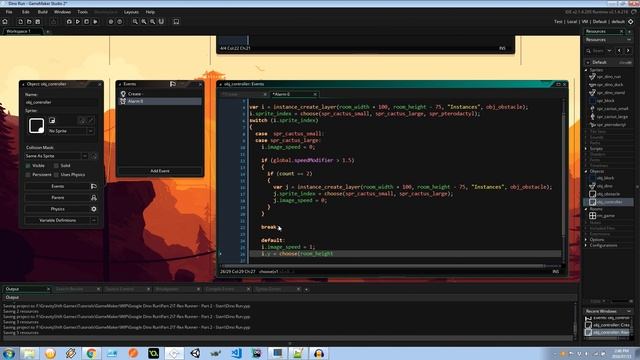Select spr_dino_run in resource tree
The image size is (640, 360).
[x=609, y=77]
